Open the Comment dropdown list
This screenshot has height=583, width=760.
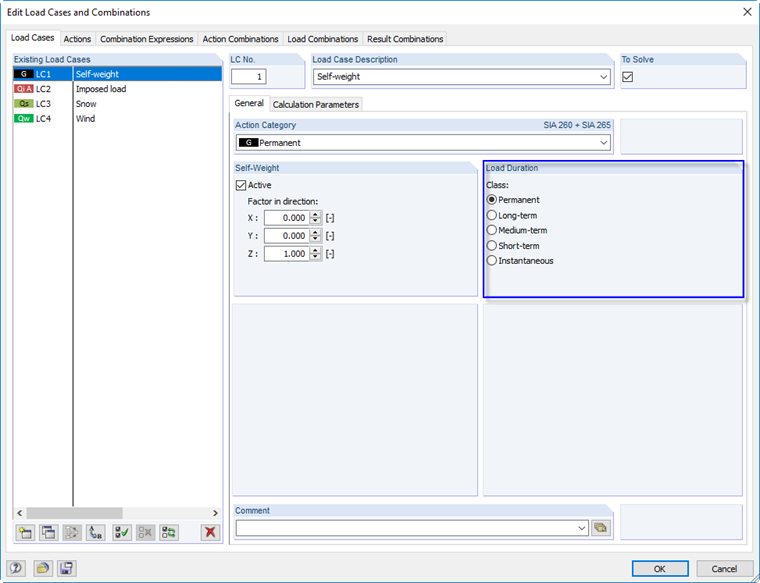[x=582, y=528]
